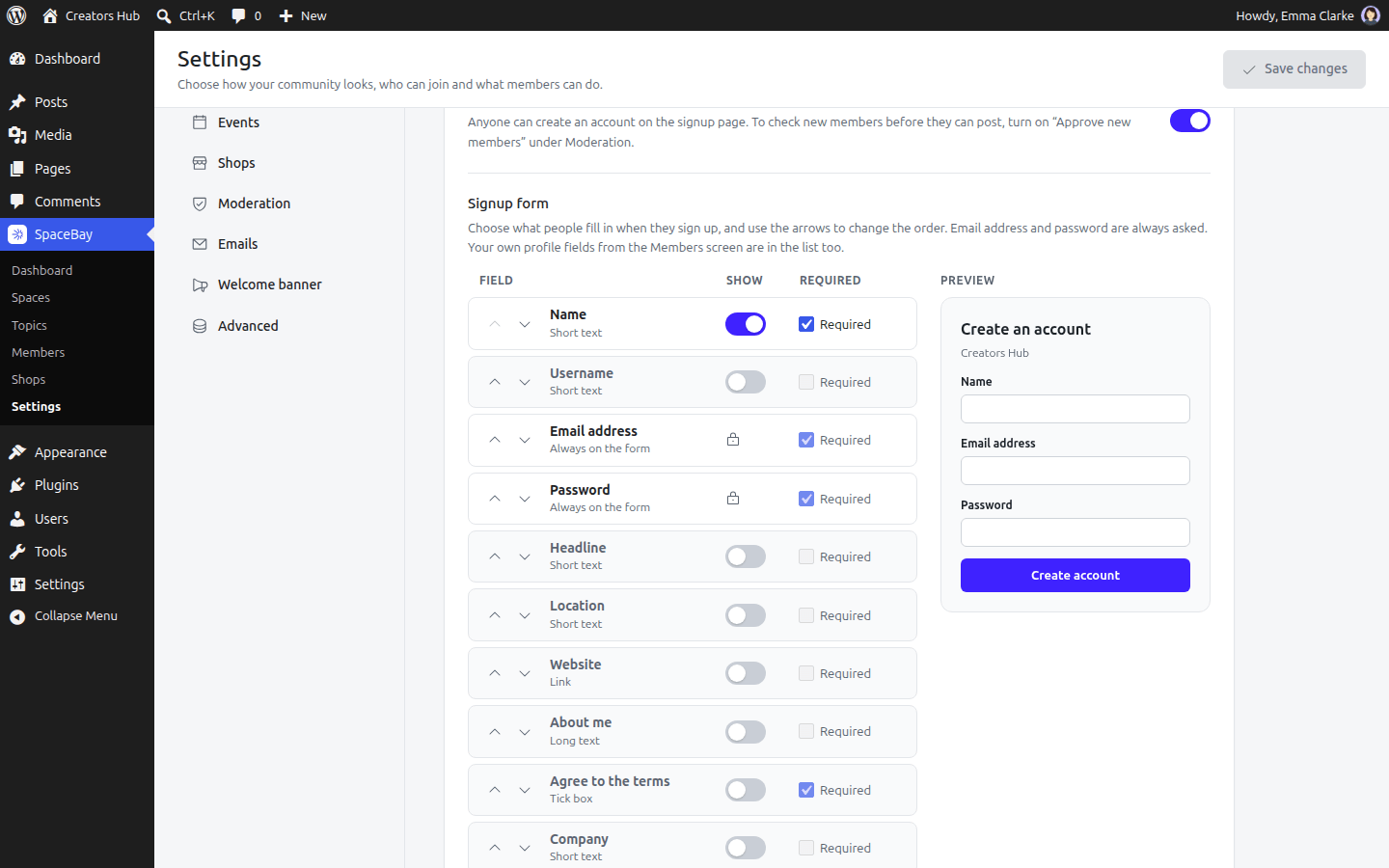Click the lock icon on Email address row
The height and width of the screenshot is (868, 1389).
click(x=733, y=440)
